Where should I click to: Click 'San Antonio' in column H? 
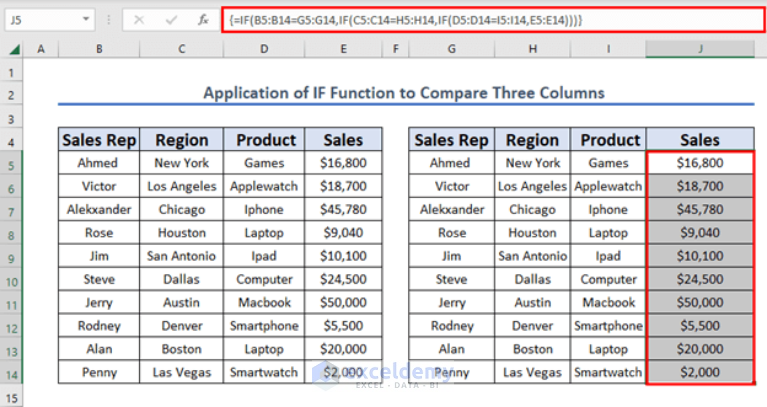[x=532, y=256]
